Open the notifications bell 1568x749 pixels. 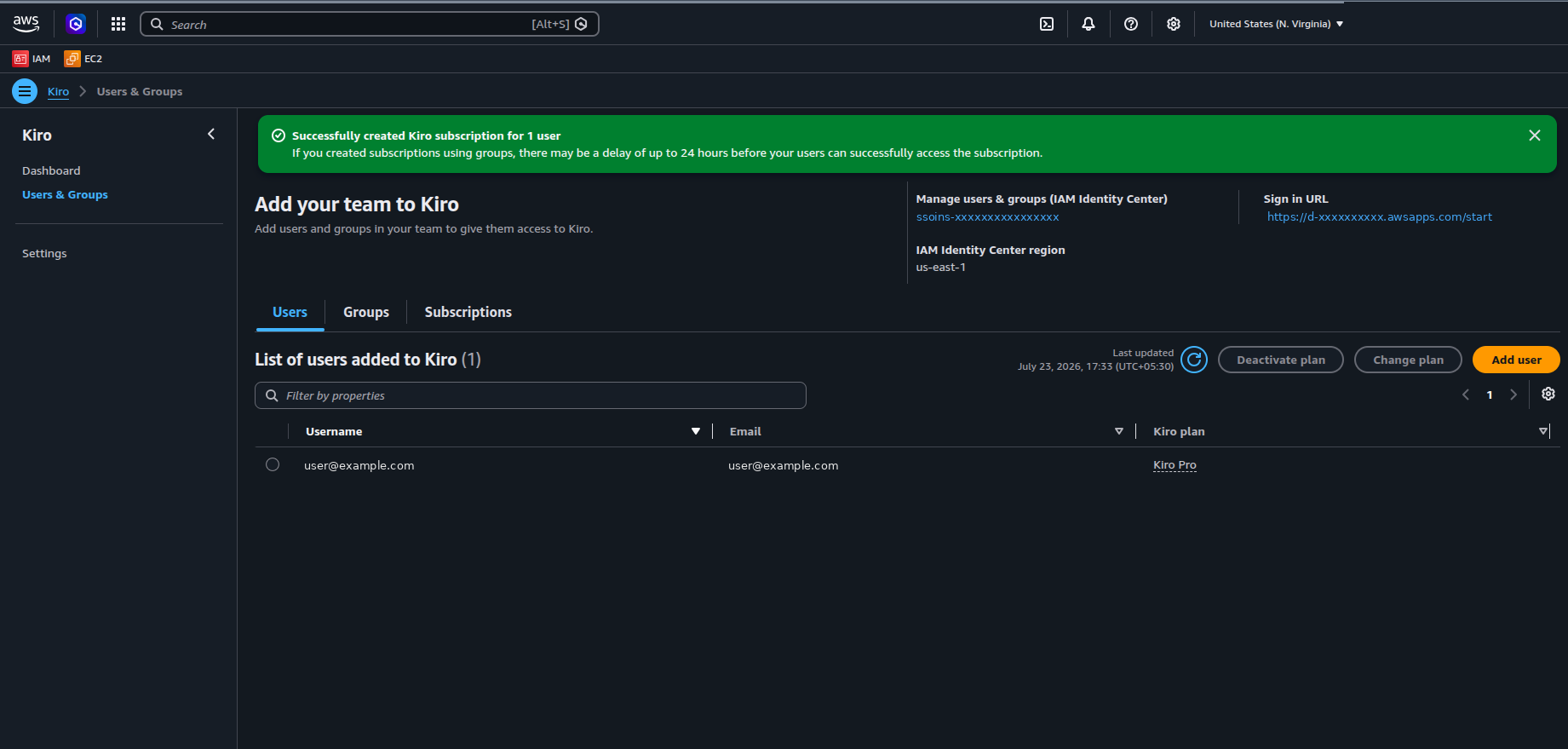point(1088,24)
